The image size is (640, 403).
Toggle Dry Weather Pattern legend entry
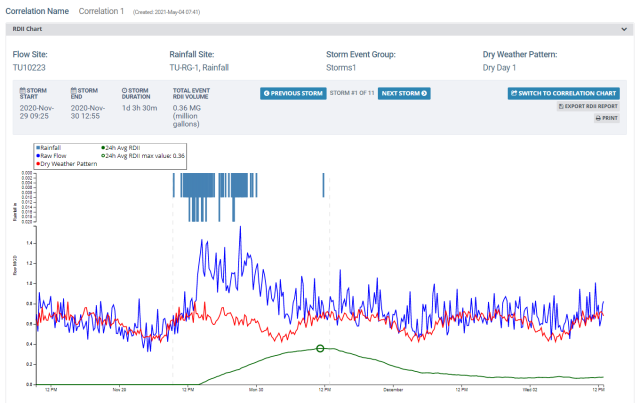point(67,164)
